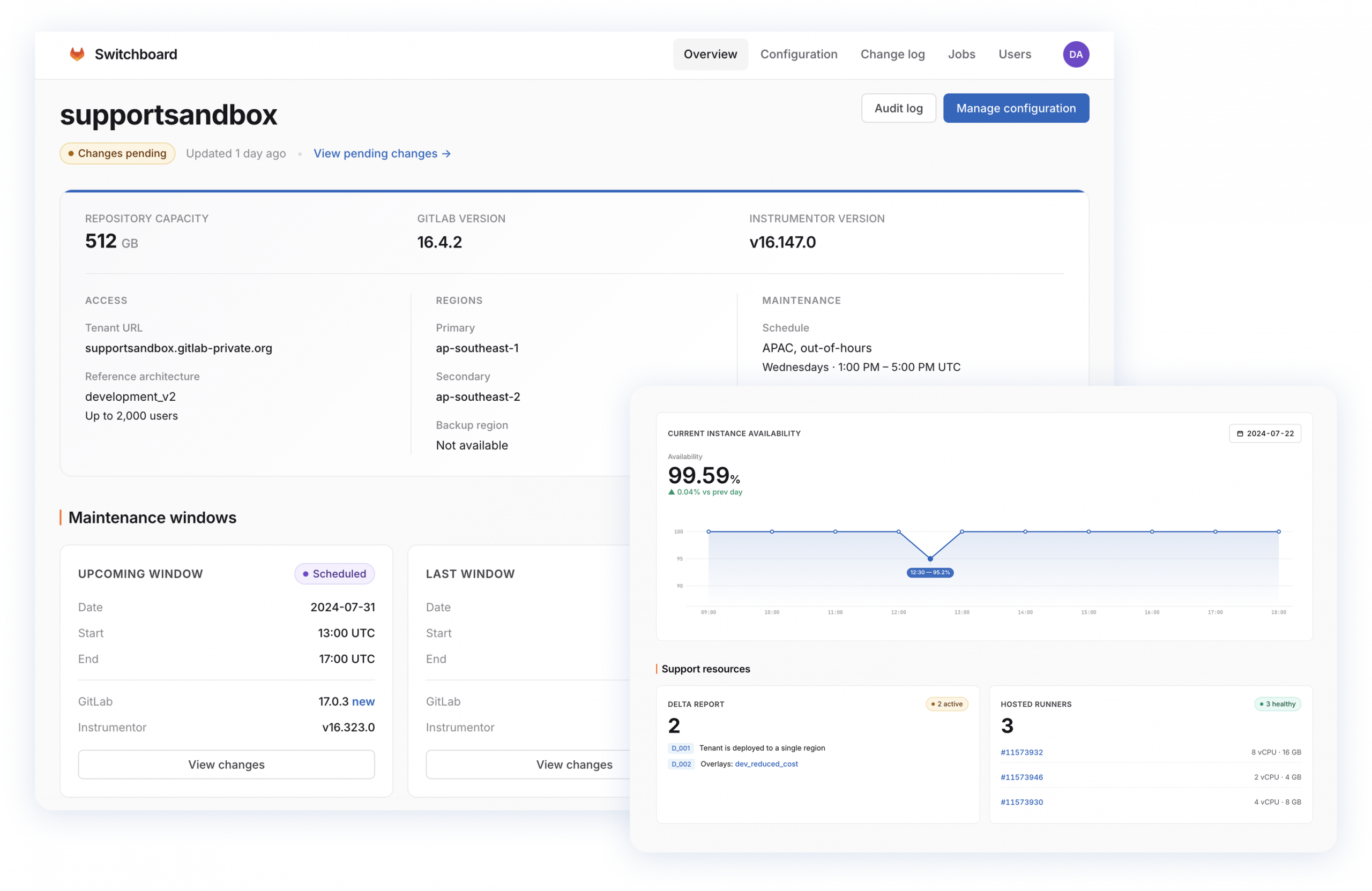
Task: Open hosted runner #11573946
Action: click(x=1021, y=777)
